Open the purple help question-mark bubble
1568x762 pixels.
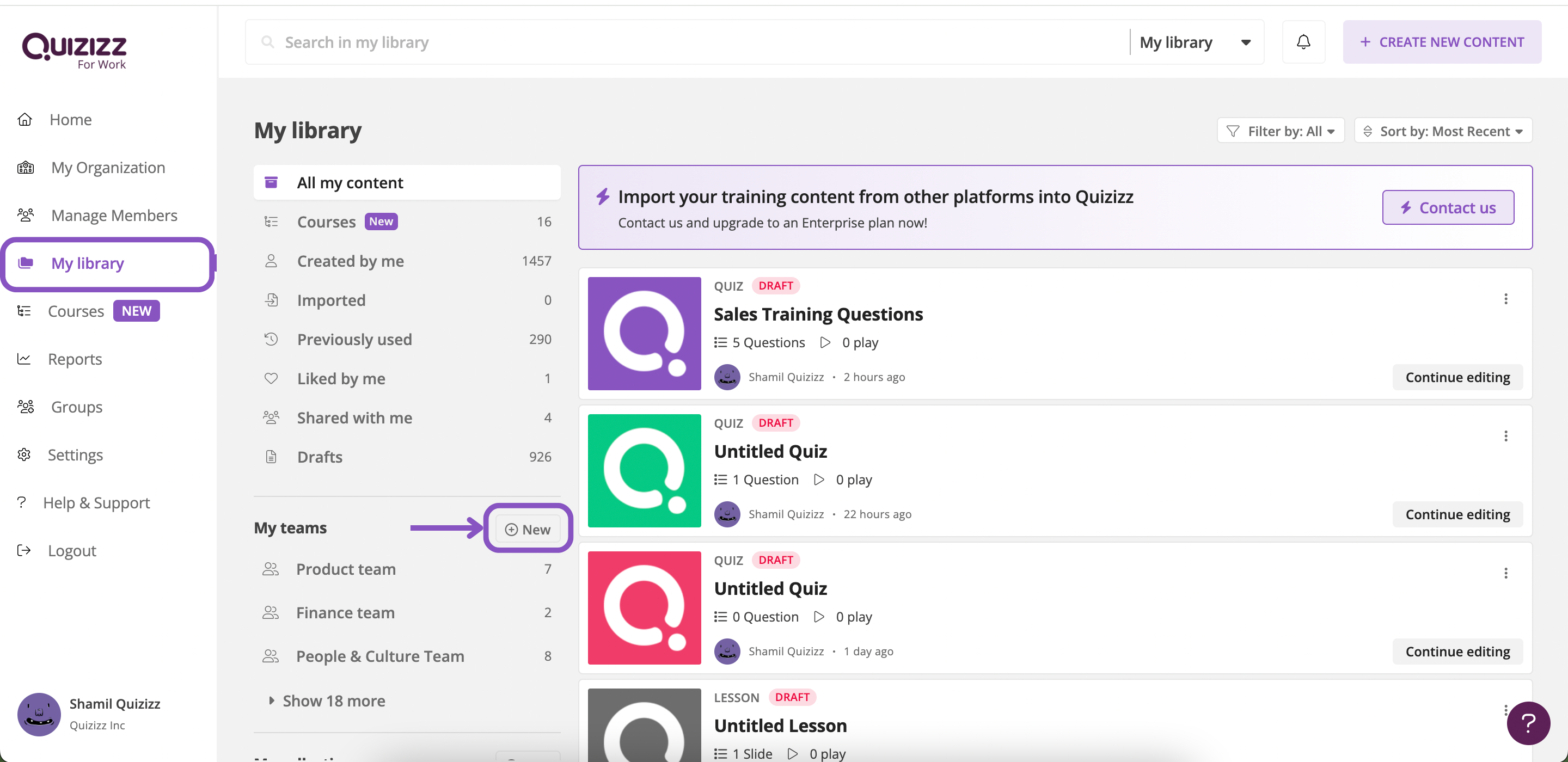coord(1528,722)
